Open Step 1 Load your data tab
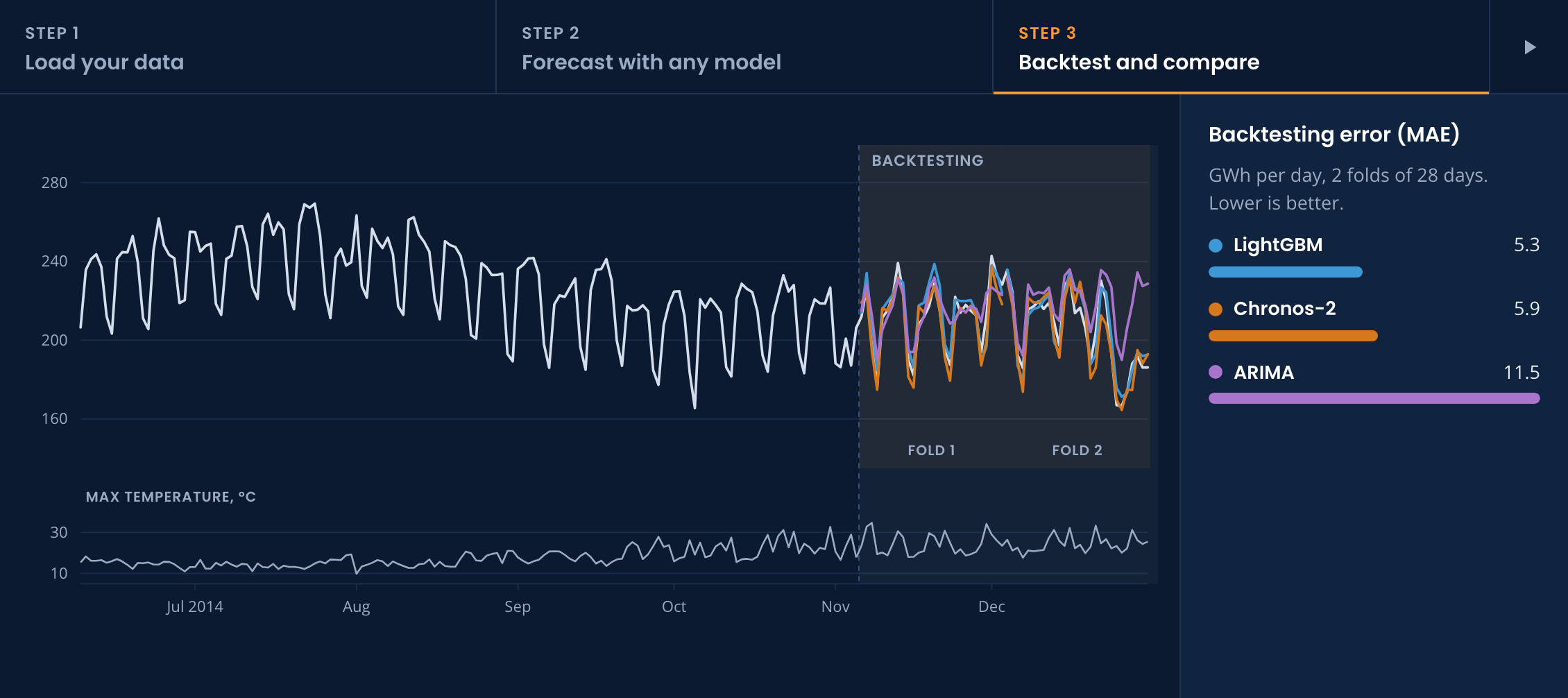Image resolution: width=1568 pixels, height=698 pixels. (248, 46)
